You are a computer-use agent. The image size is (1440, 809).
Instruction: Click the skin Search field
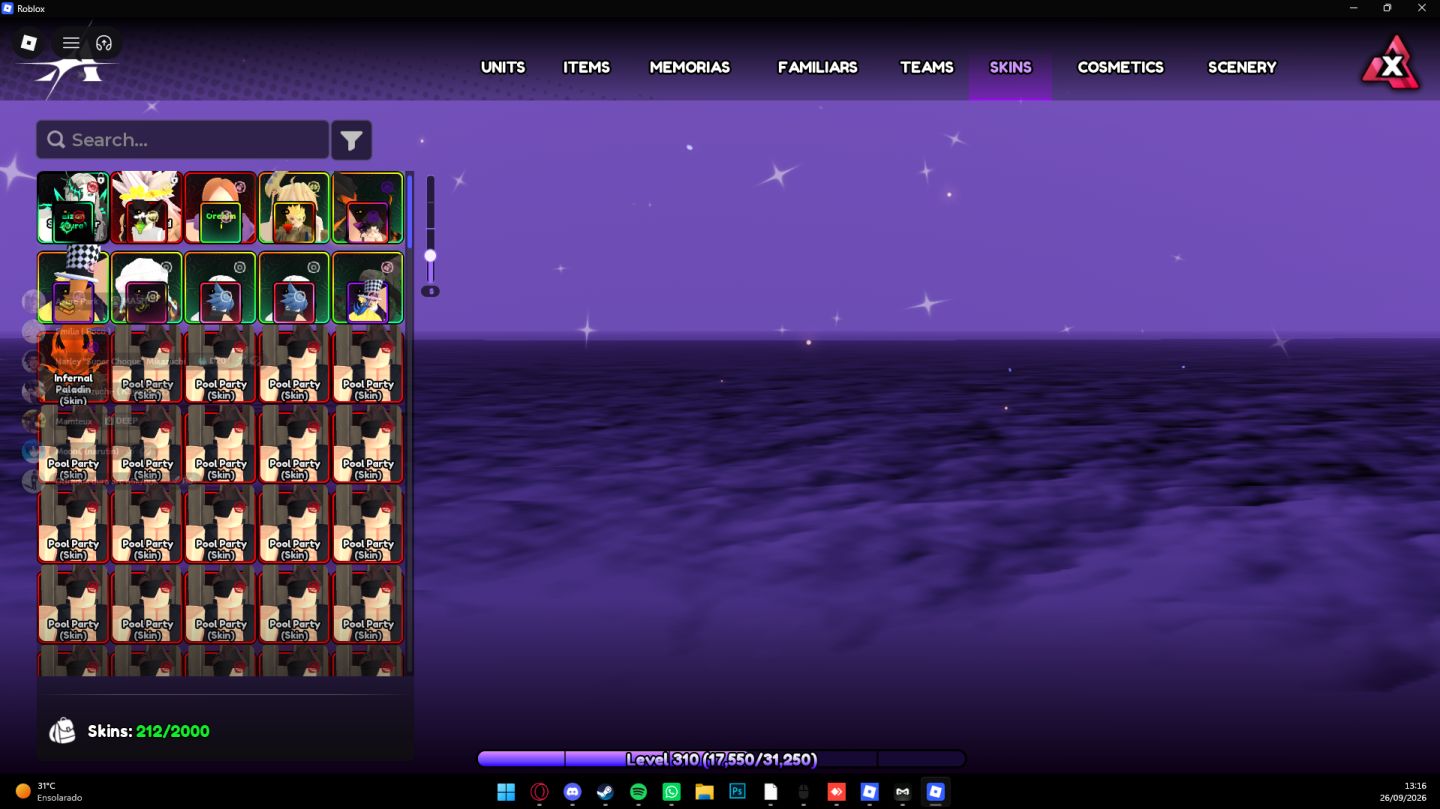(x=183, y=140)
